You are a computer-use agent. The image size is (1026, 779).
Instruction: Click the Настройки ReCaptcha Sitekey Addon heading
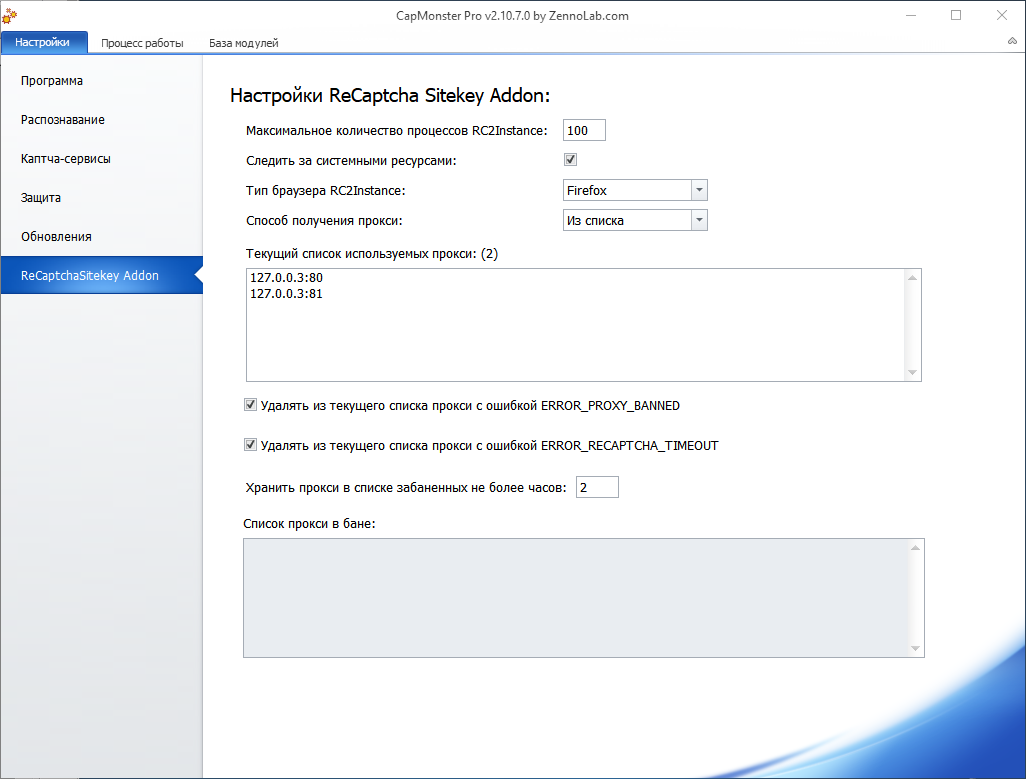[x=390, y=95]
